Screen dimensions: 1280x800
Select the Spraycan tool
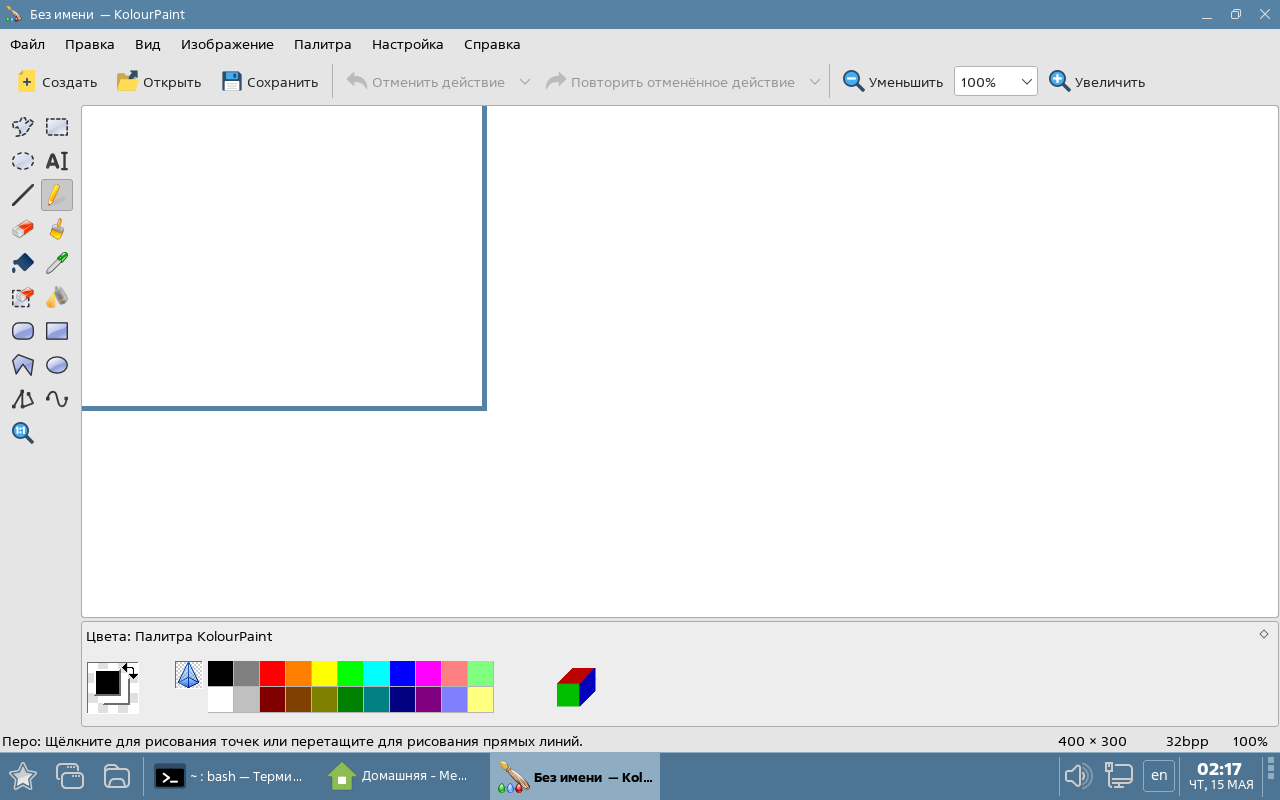tap(57, 297)
